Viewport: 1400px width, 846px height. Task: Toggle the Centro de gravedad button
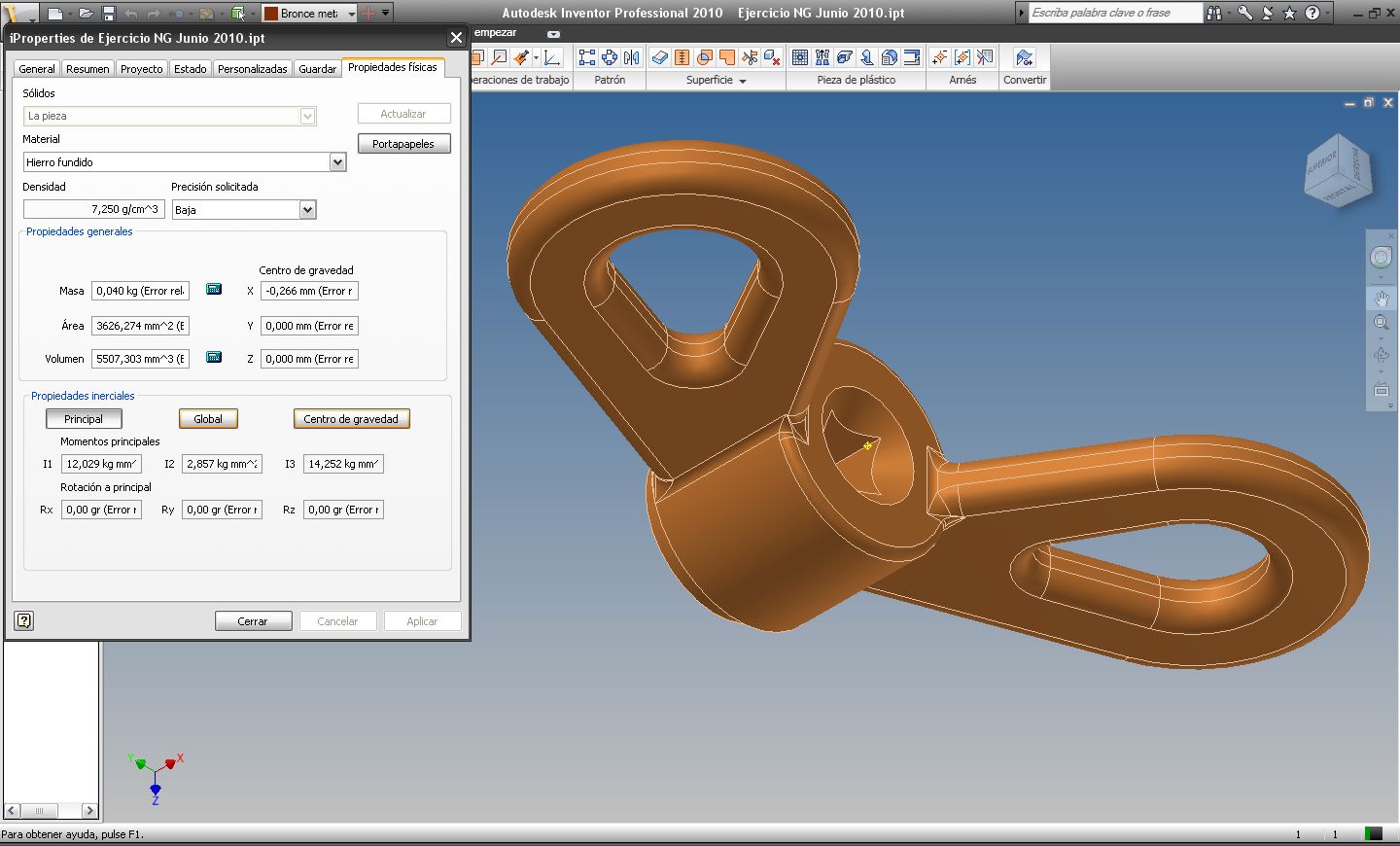click(351, 419)
